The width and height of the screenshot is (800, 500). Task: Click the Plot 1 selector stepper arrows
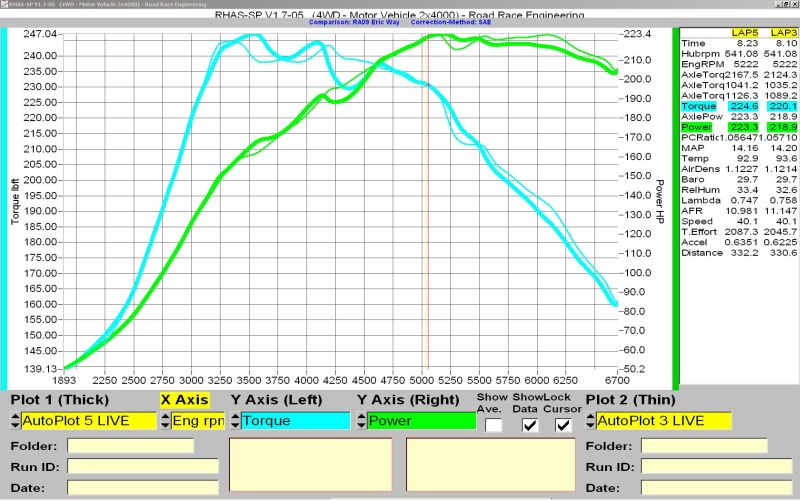click(15, 421)
